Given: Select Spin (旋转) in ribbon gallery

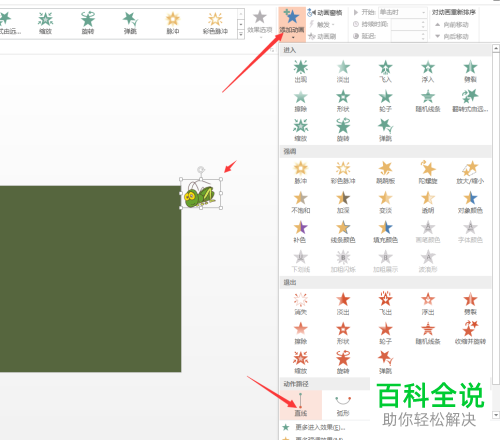Looking at the screenshot, I should click(x=88, y=23).
